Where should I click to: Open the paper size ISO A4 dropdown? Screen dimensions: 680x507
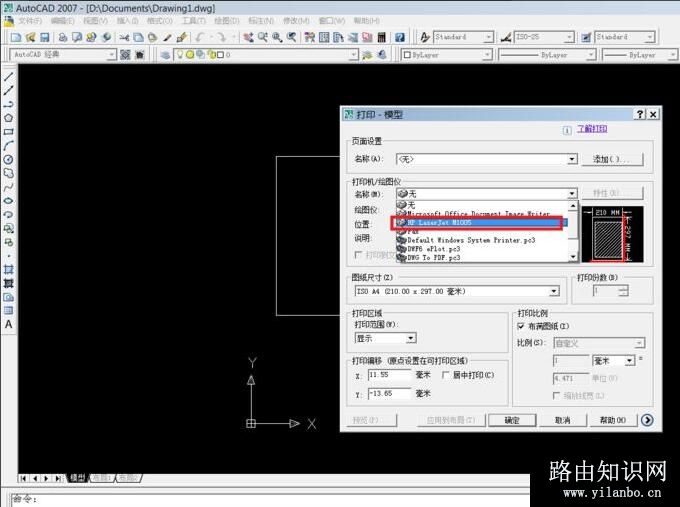tap(554, 291)
